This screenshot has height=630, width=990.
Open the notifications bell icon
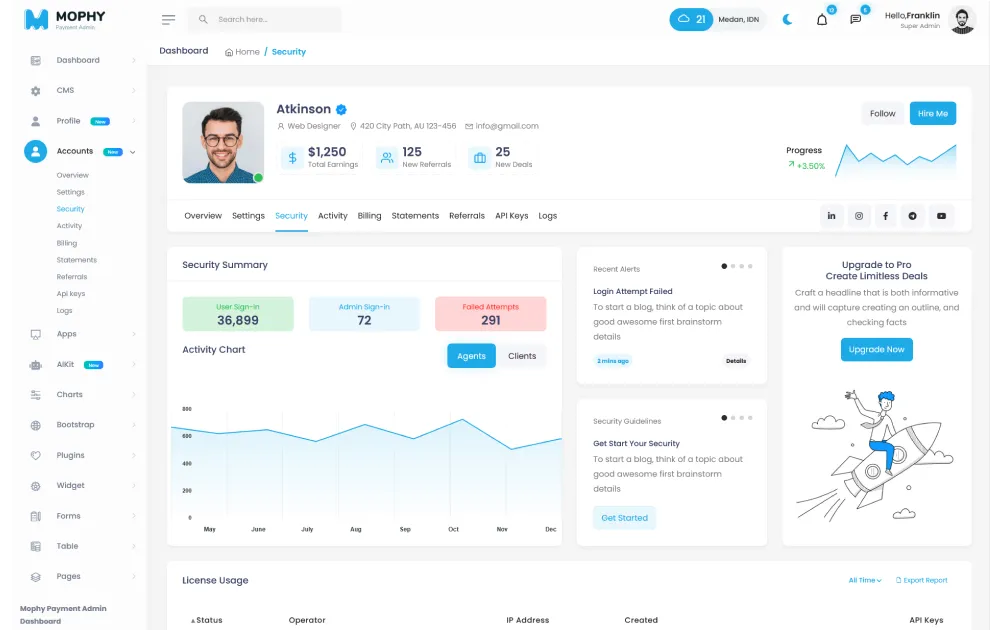[821, 20]
